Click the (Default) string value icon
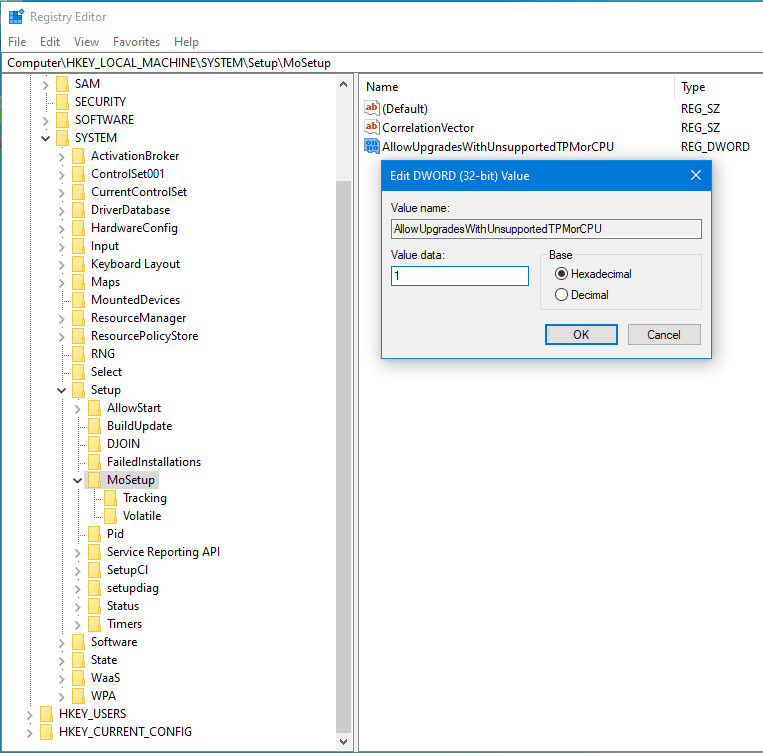This screenshot has width=763, height=753. 372,108
